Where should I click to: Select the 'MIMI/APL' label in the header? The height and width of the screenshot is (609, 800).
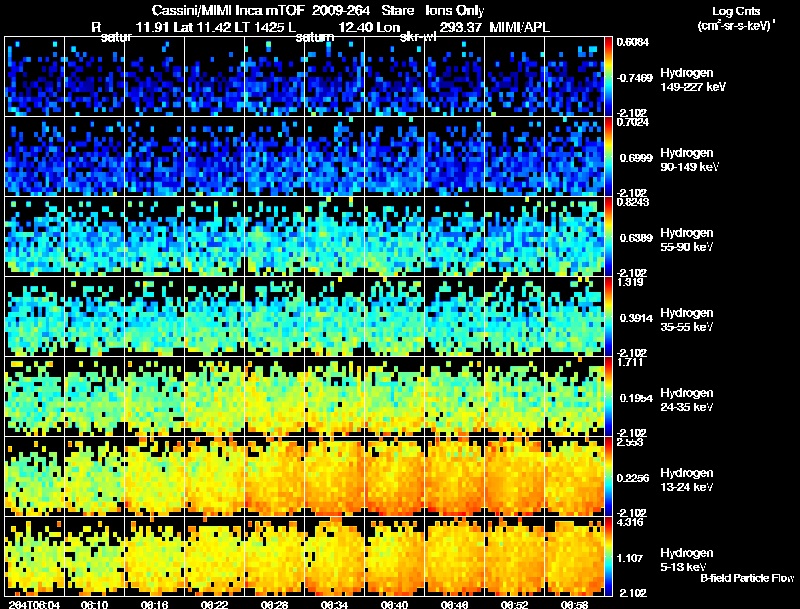click(x=519, y=27)
